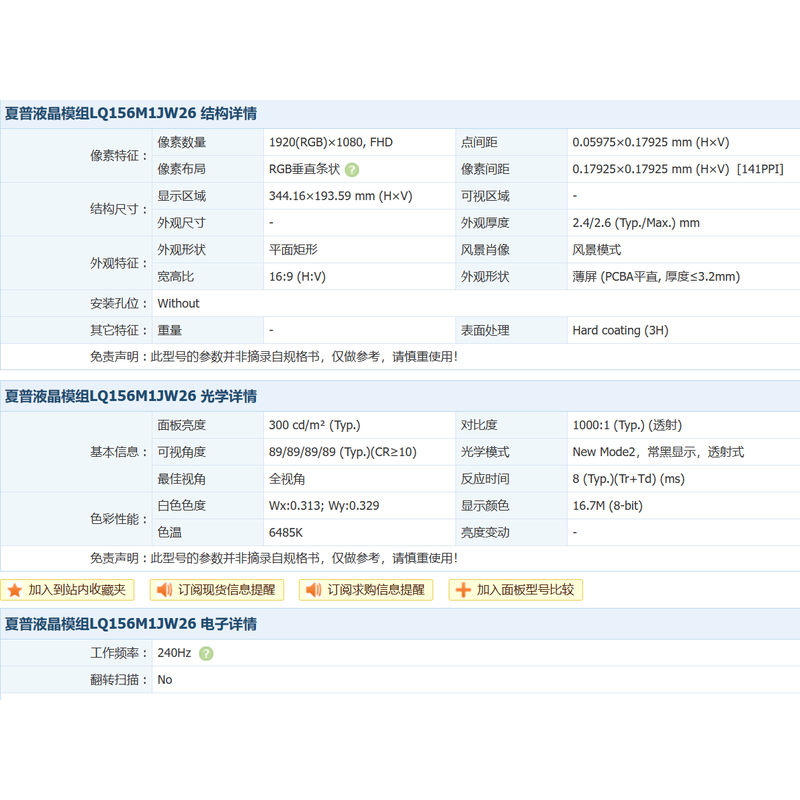Select the value 2.4/2.6 (Typ./Max.) mm
Screen dimensions: 800x800
[636, 223]
